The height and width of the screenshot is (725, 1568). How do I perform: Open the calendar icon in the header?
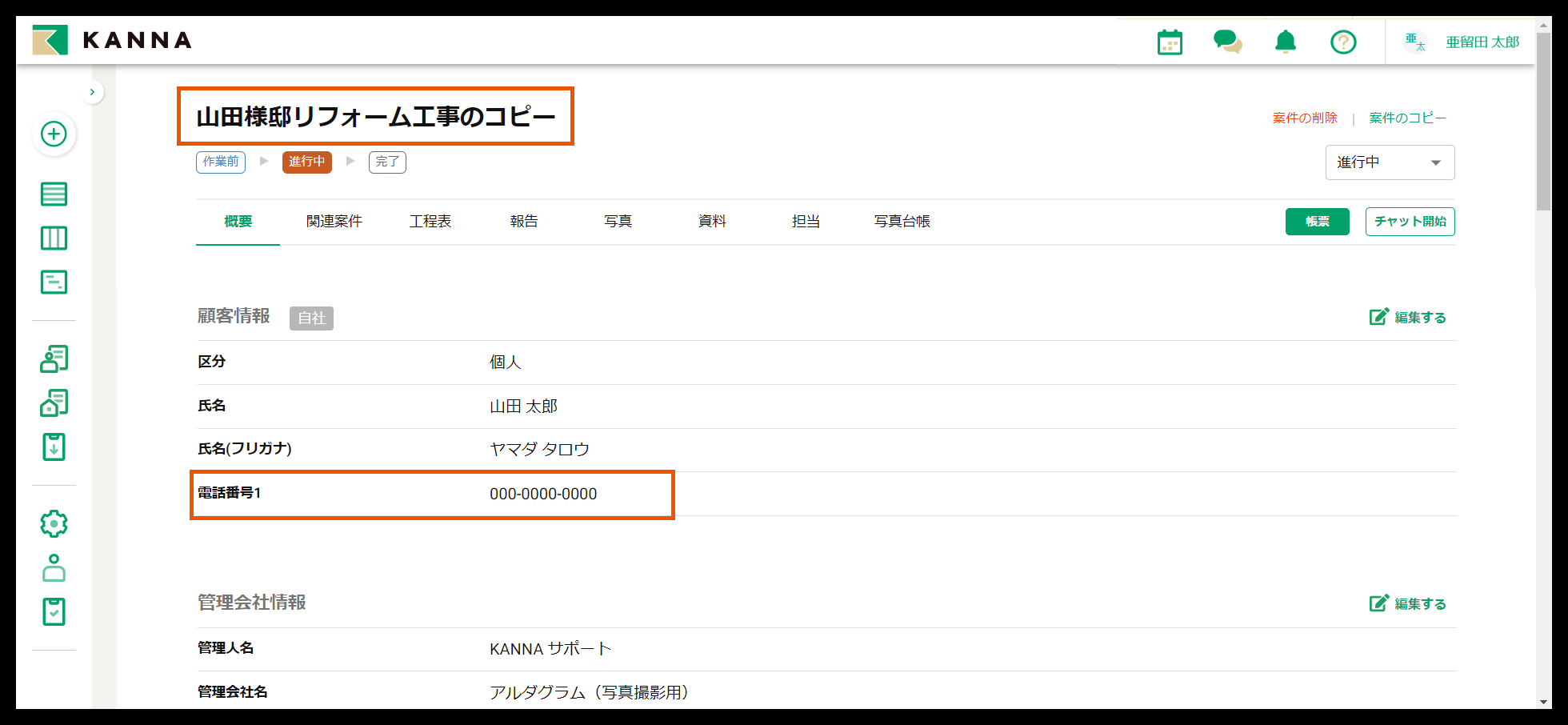[x=1169, y=41]
